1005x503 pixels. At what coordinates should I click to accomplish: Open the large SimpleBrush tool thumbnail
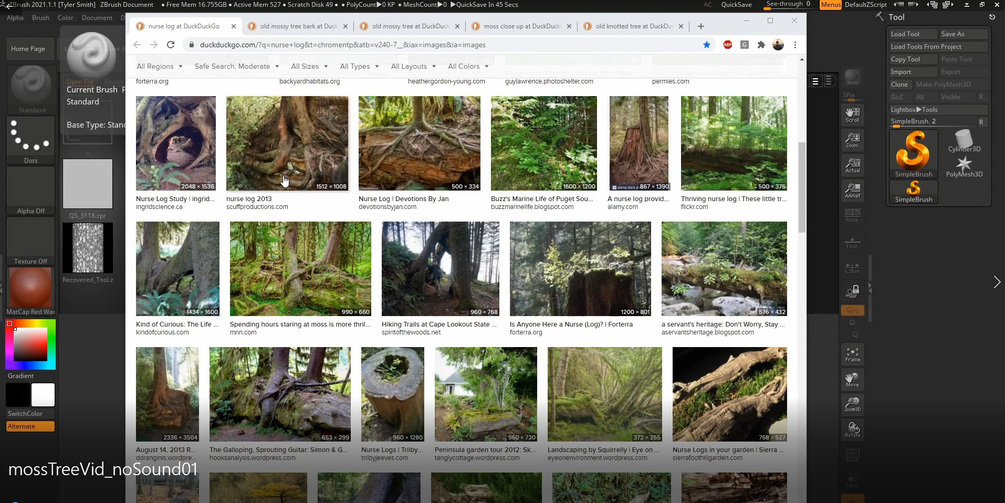click(x=913, y=154)
